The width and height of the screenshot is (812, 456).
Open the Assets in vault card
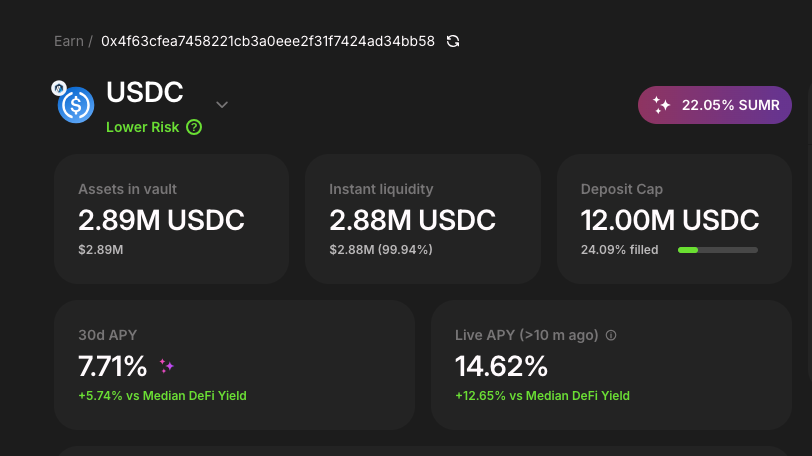coord(171,218)
